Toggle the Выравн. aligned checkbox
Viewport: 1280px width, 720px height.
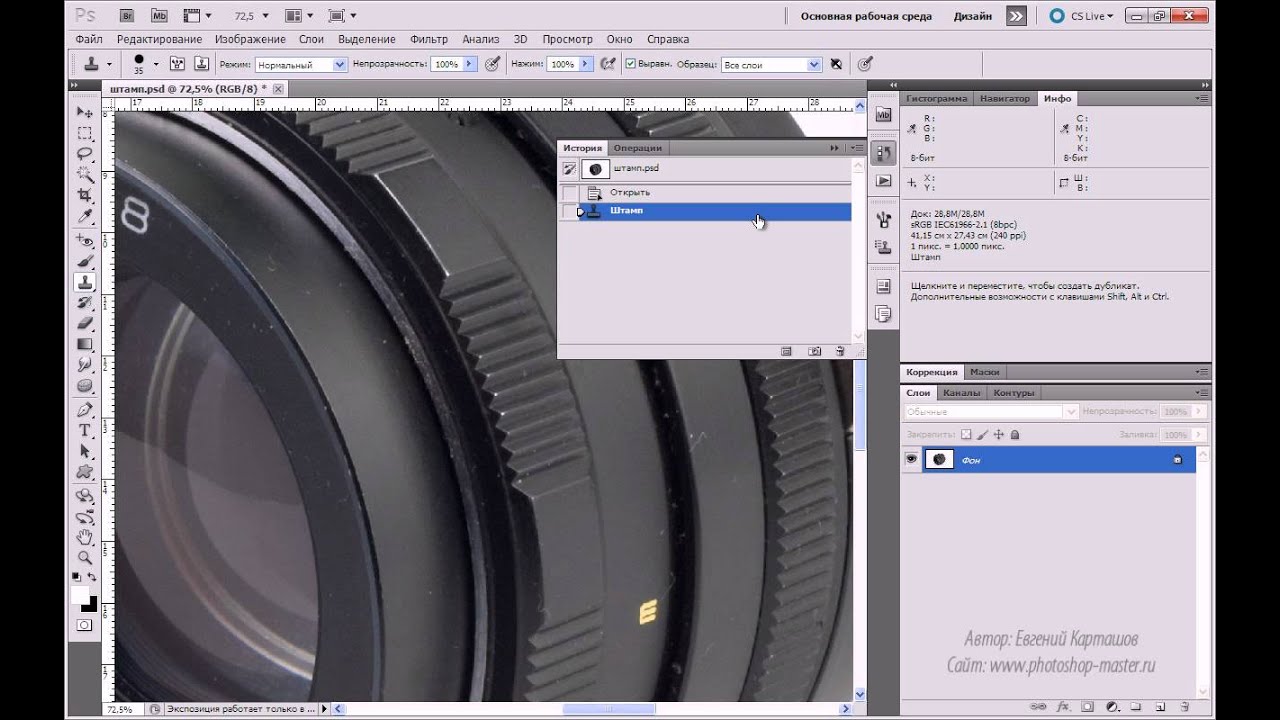[x=631, y=64]
